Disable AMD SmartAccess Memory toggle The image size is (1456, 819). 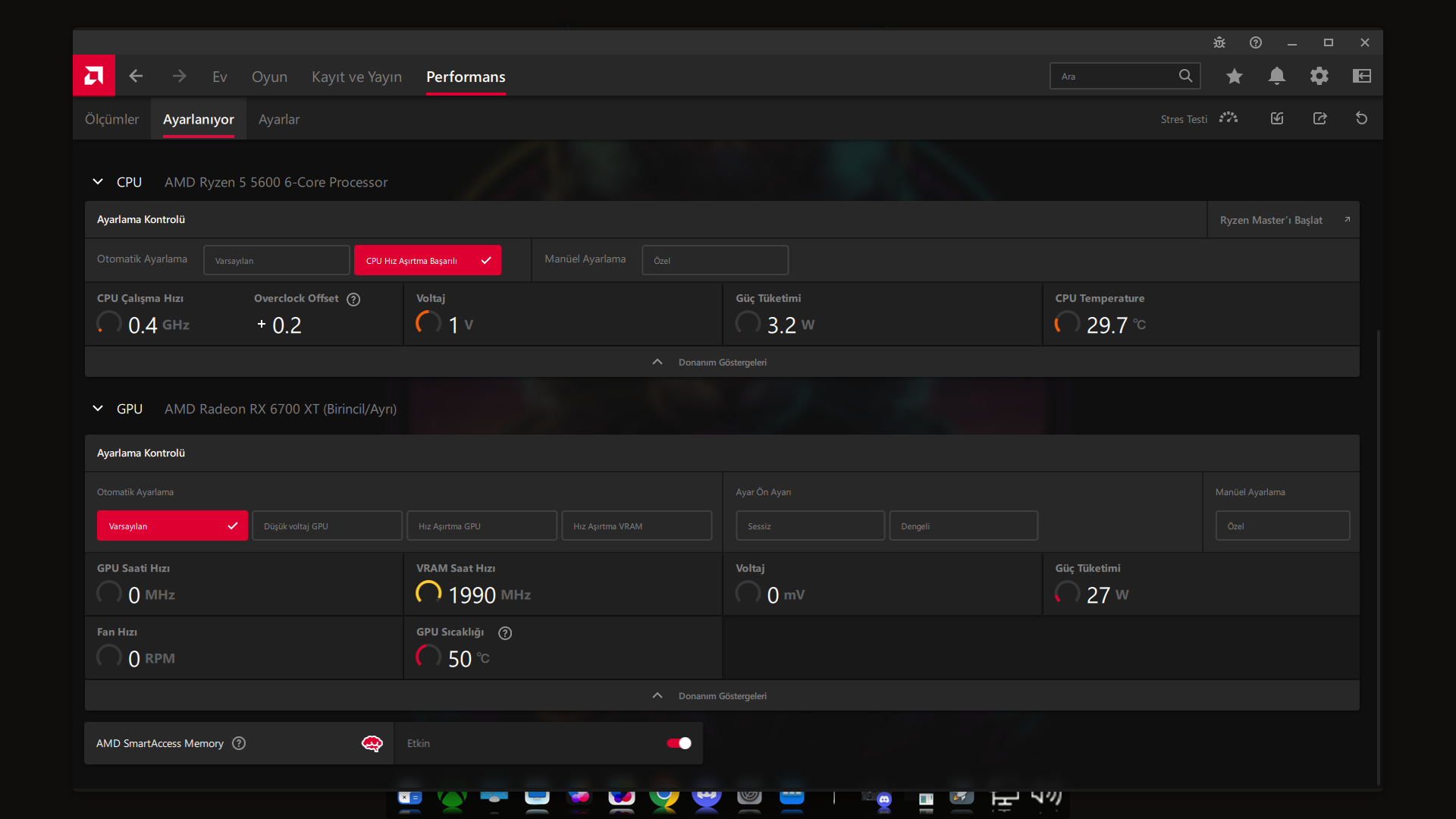point(679,743)
